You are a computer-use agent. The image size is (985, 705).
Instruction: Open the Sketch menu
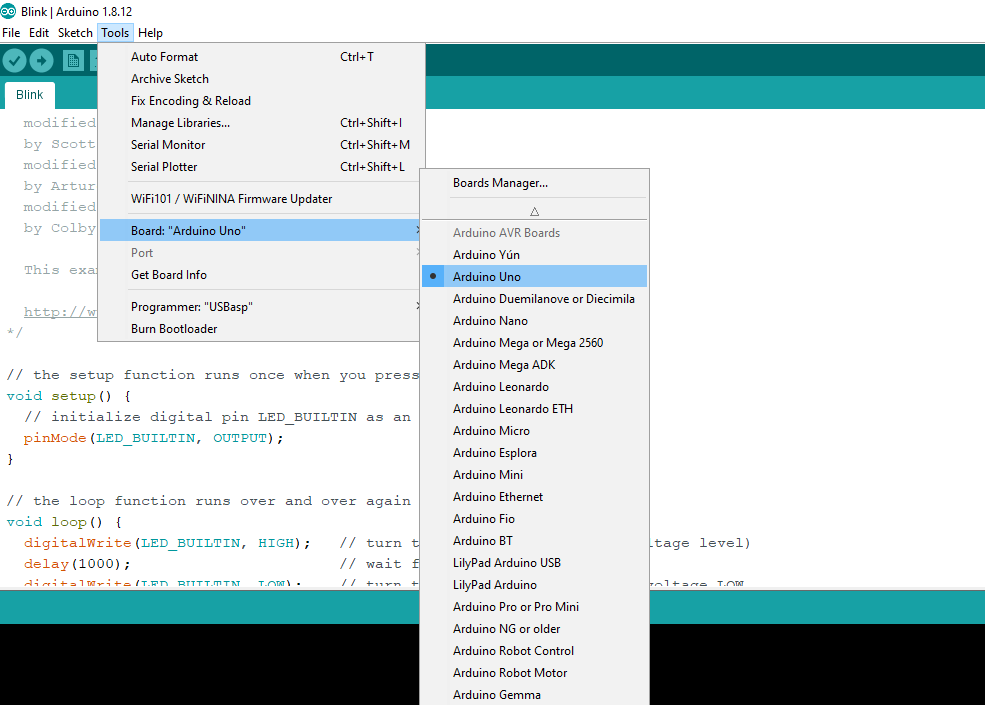75,33
